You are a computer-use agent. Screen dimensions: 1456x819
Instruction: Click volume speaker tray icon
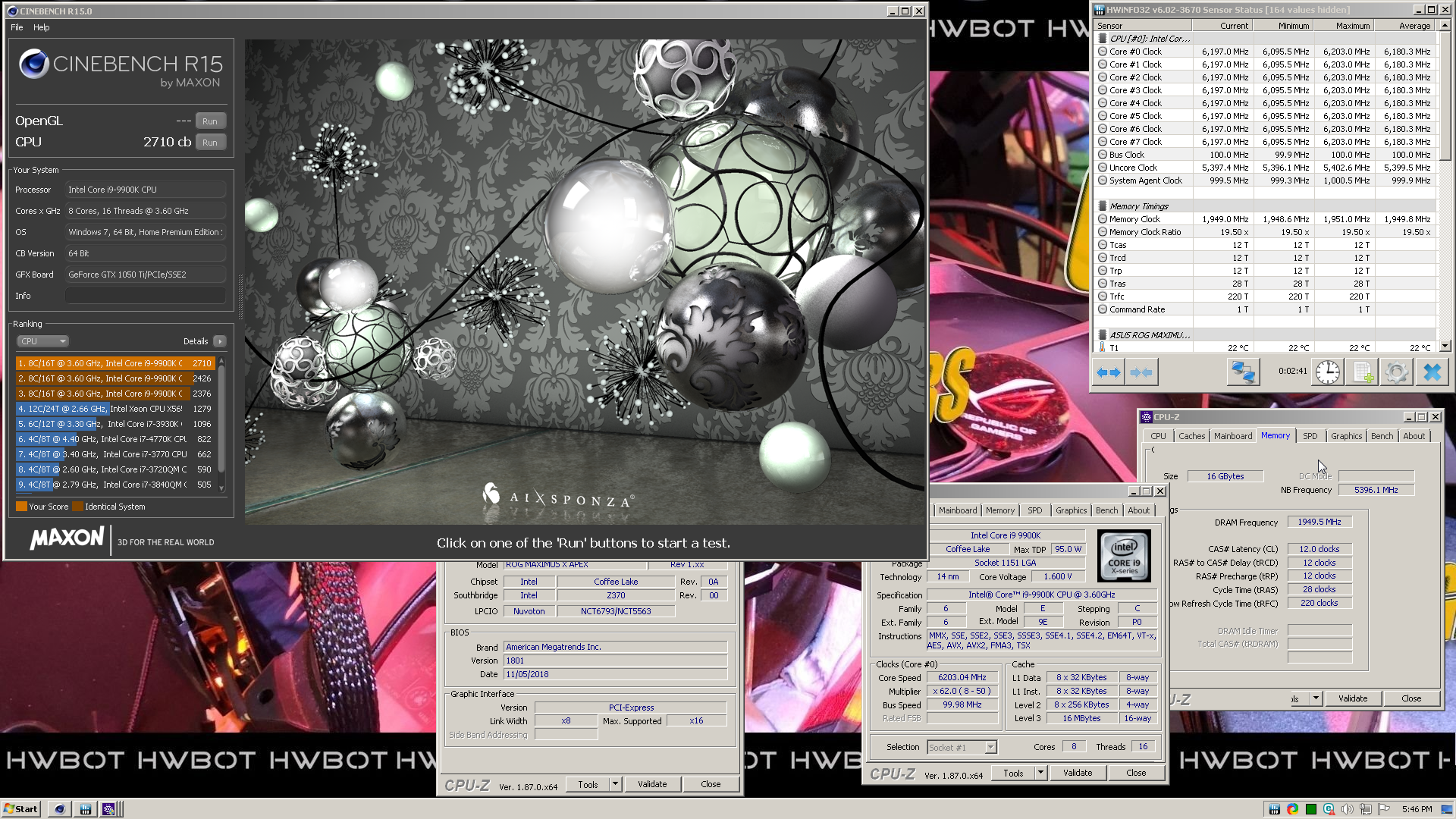coord(1348,809)
